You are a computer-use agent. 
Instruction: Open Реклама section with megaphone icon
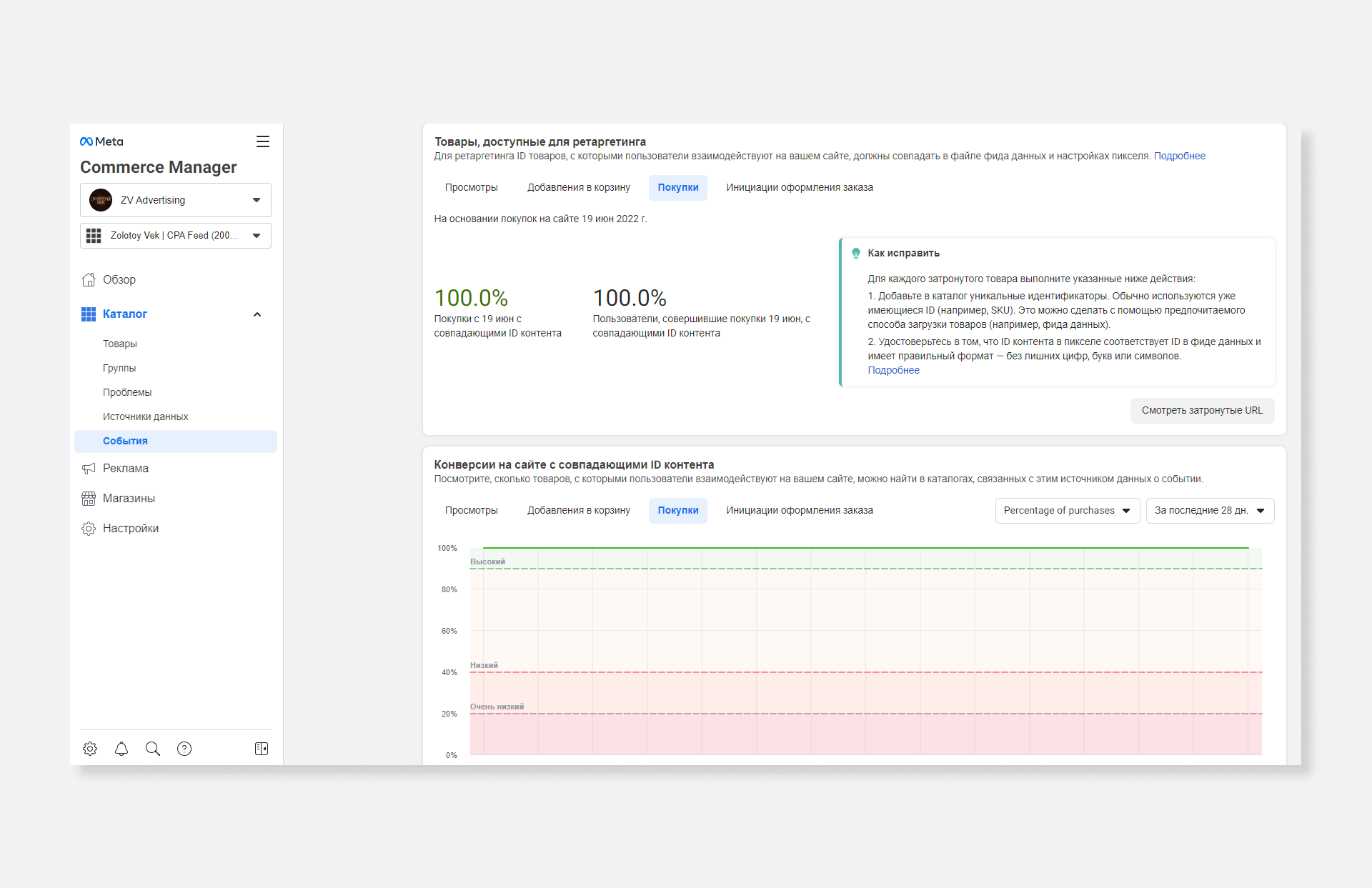[x=125, y=469]
